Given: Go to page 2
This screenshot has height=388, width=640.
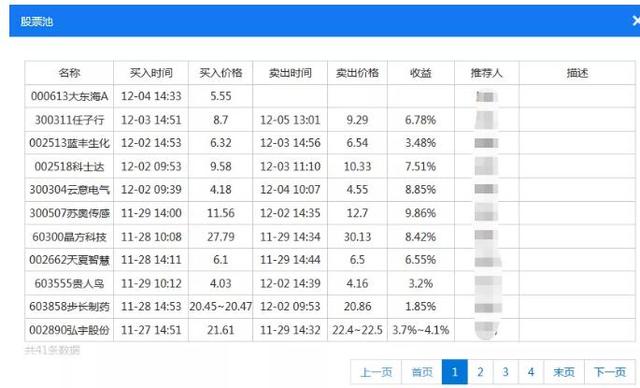Looking at the screenshot, I should (480, 372).
